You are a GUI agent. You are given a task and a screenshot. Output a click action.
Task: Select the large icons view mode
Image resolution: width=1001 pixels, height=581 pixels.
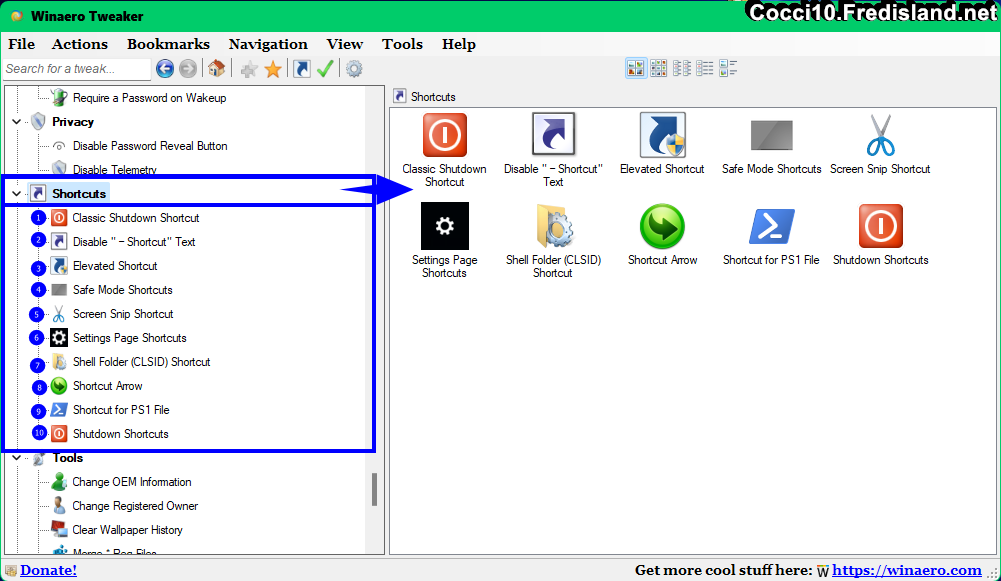coord(636,68)
